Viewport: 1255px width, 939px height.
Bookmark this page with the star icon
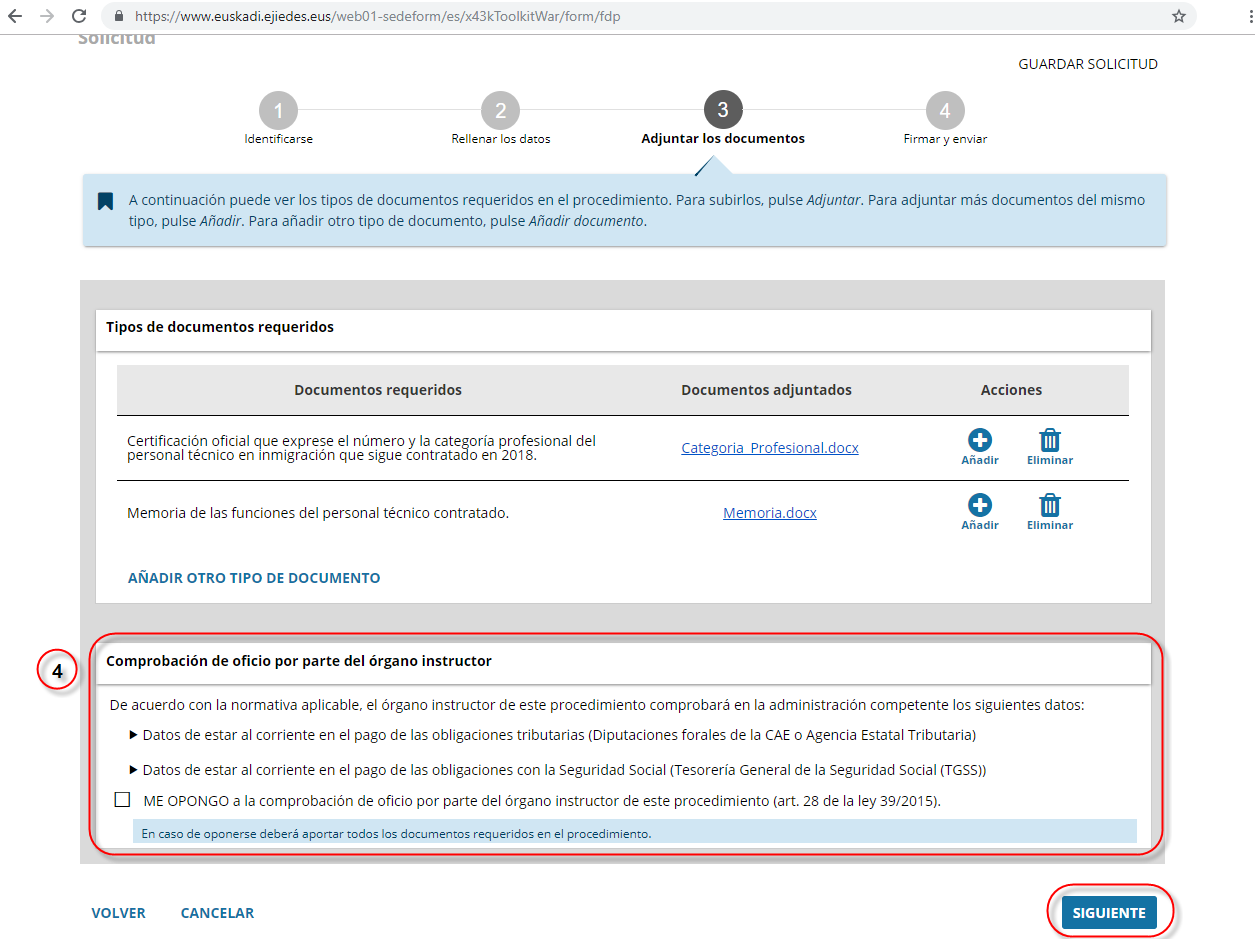[1178, 17]
